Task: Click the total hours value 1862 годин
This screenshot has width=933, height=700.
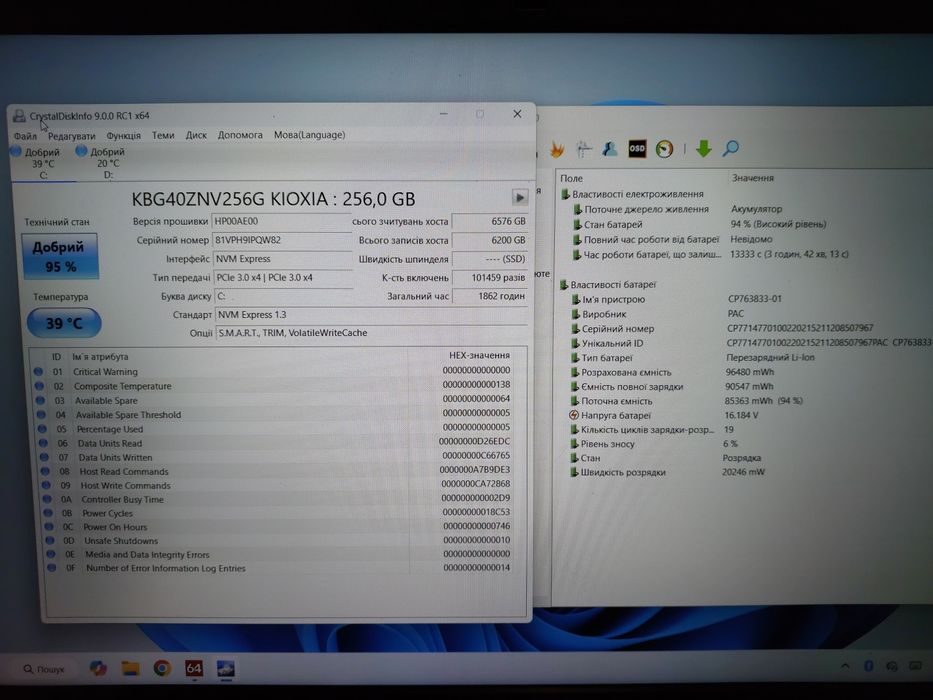Action: (490, 296)
